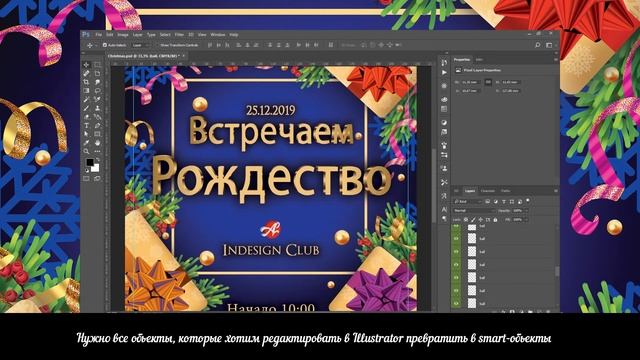Change screen mode from toolbox bottom
Image resolution: width=640 pixels, height=360 pixels.
(x=97, y=178)
